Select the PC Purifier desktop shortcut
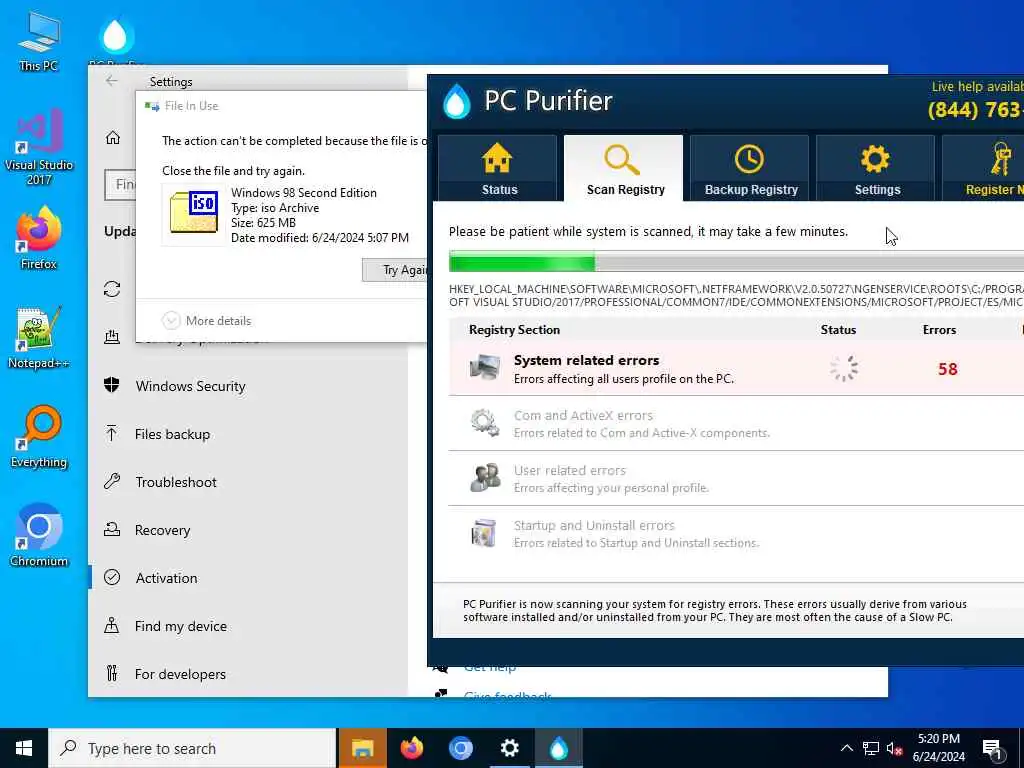The height and width of the screenshot is (768, 1024). tap(116, 41)
